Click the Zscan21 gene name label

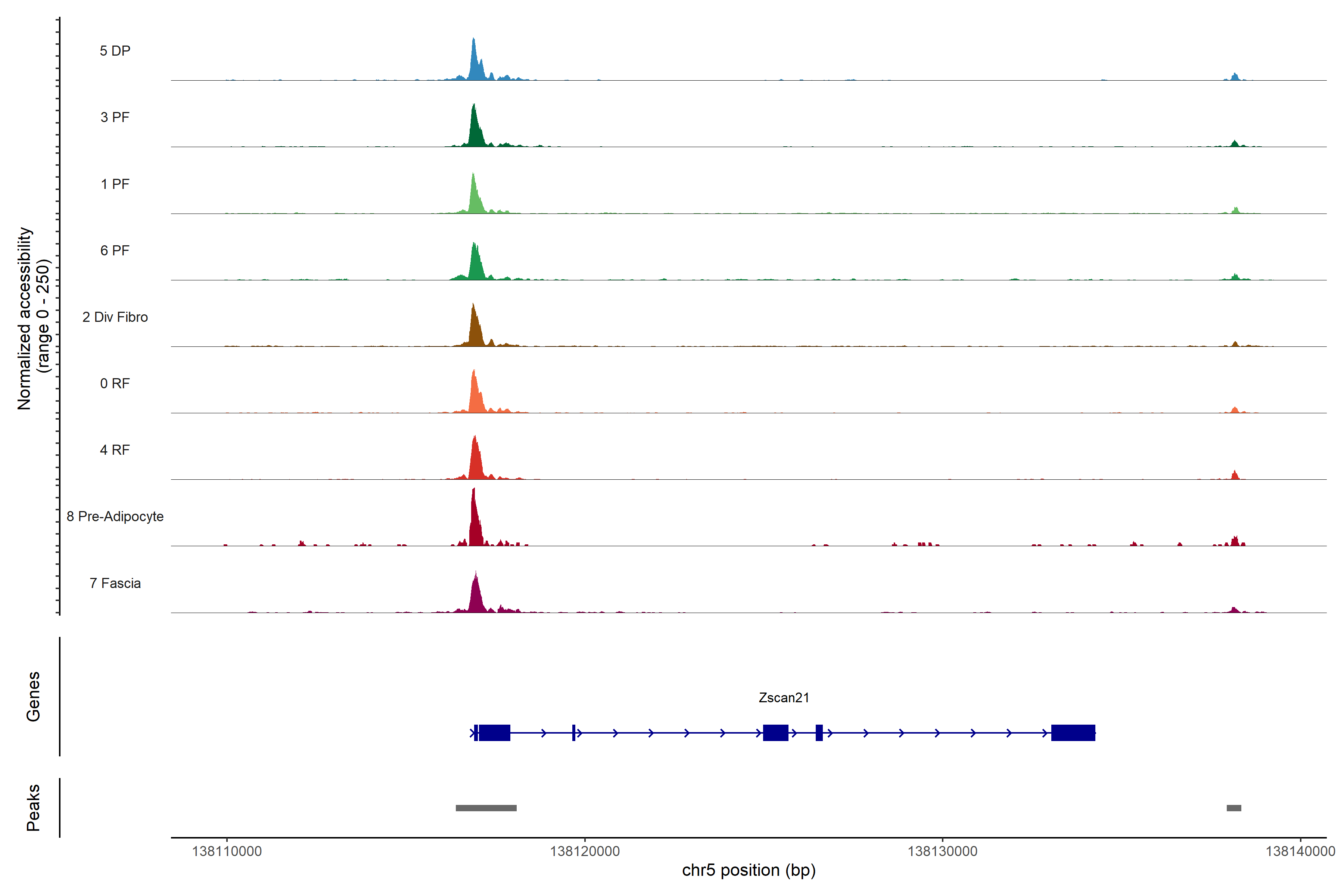(x=783, y=697)
